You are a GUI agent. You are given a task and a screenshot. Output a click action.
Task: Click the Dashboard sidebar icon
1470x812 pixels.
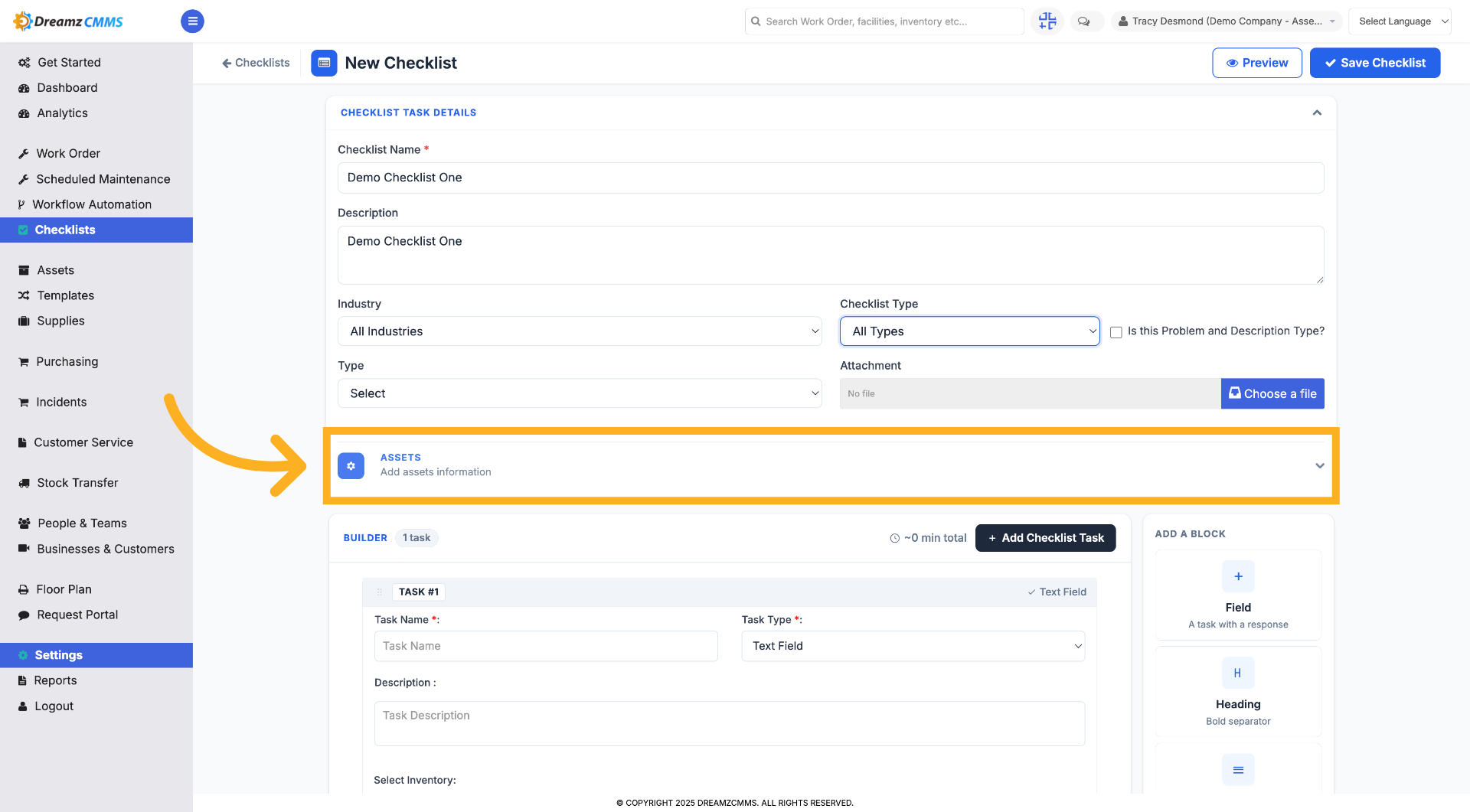[x=24, y=88]
